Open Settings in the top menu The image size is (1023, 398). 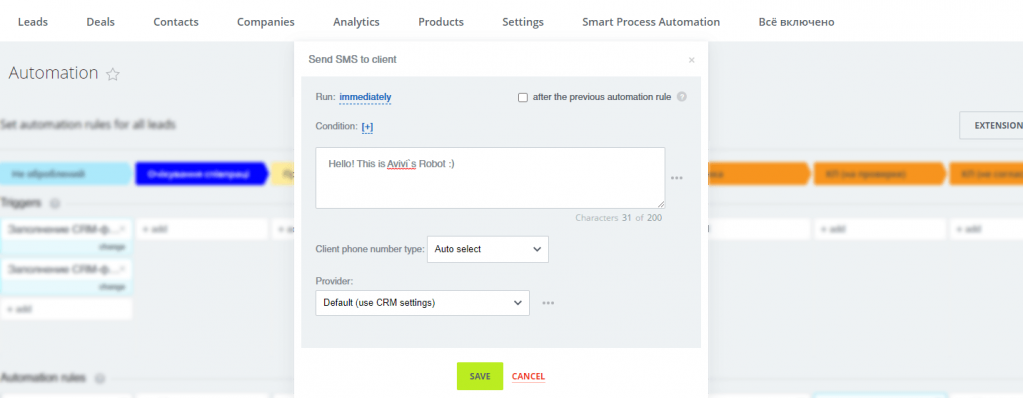point(523,22)
